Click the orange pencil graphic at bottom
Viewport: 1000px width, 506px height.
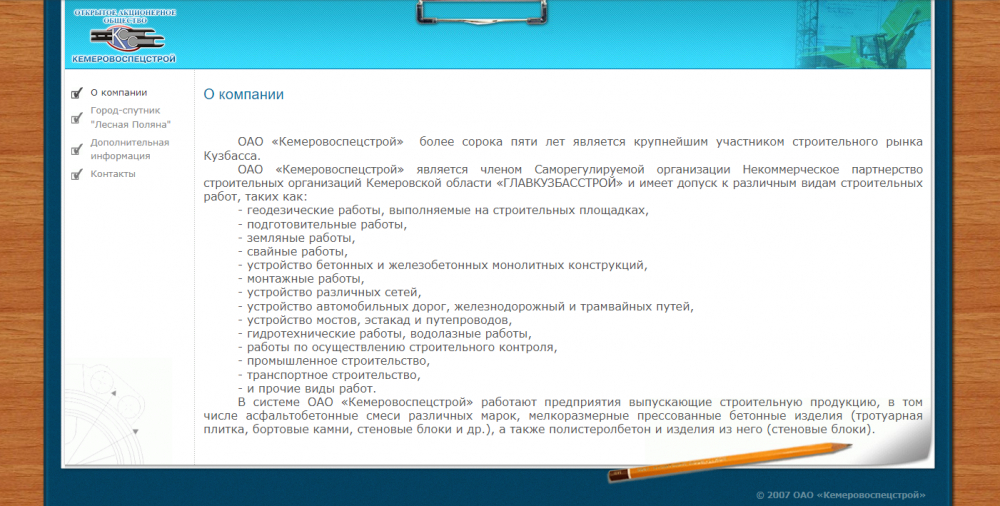click(x=729, y=462)
